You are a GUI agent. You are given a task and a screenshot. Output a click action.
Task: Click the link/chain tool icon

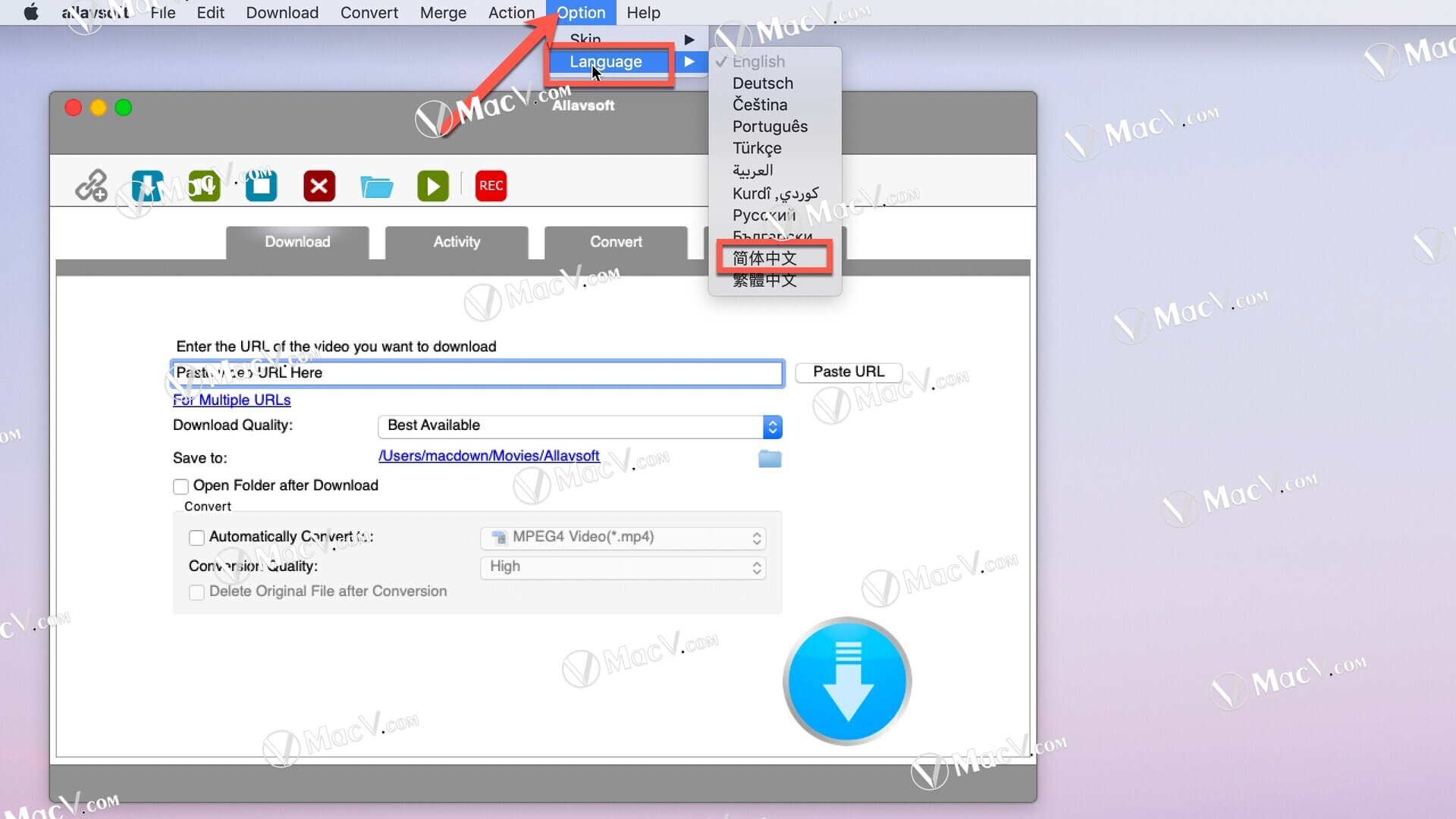click(x=91, y=185)
